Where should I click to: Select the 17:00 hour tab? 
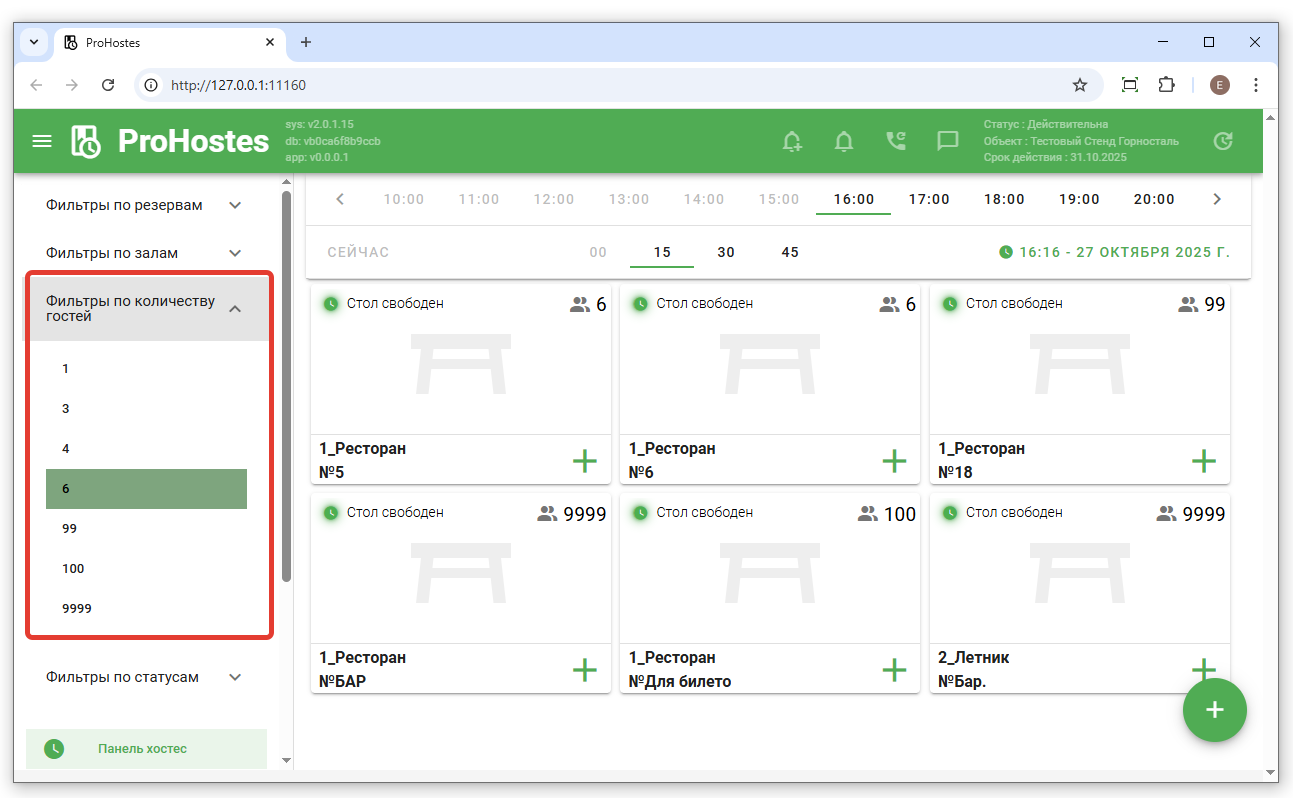[x=929, y=199]
